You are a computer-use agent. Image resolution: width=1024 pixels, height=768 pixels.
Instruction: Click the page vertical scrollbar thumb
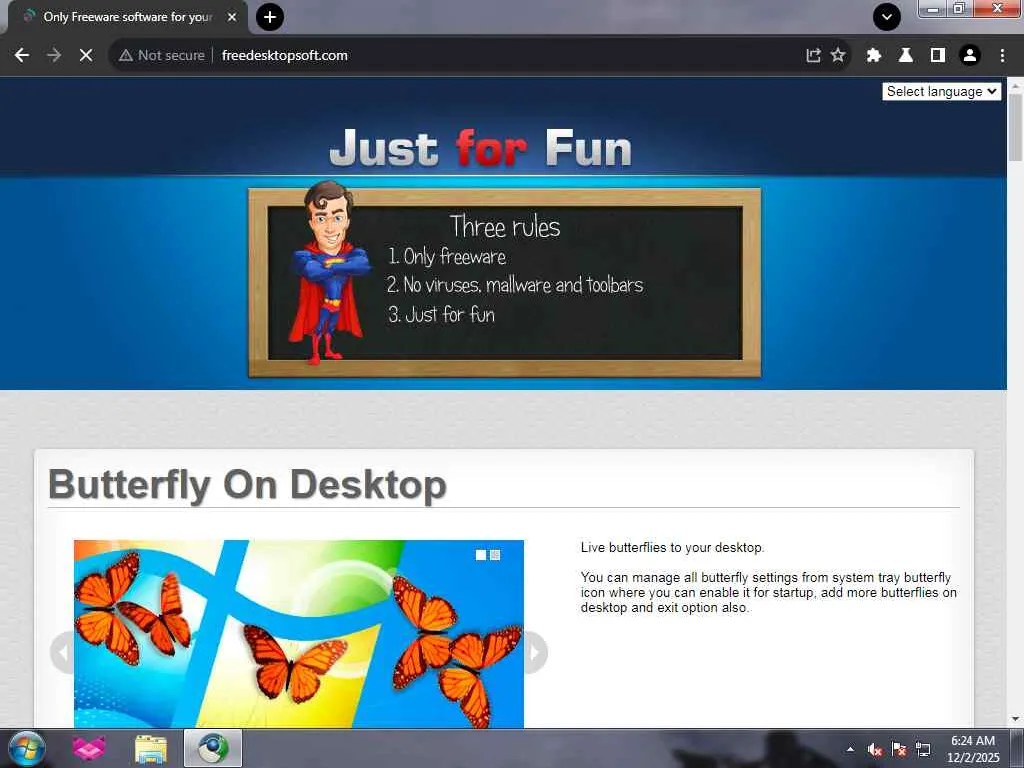click(x=1015, y=127)
